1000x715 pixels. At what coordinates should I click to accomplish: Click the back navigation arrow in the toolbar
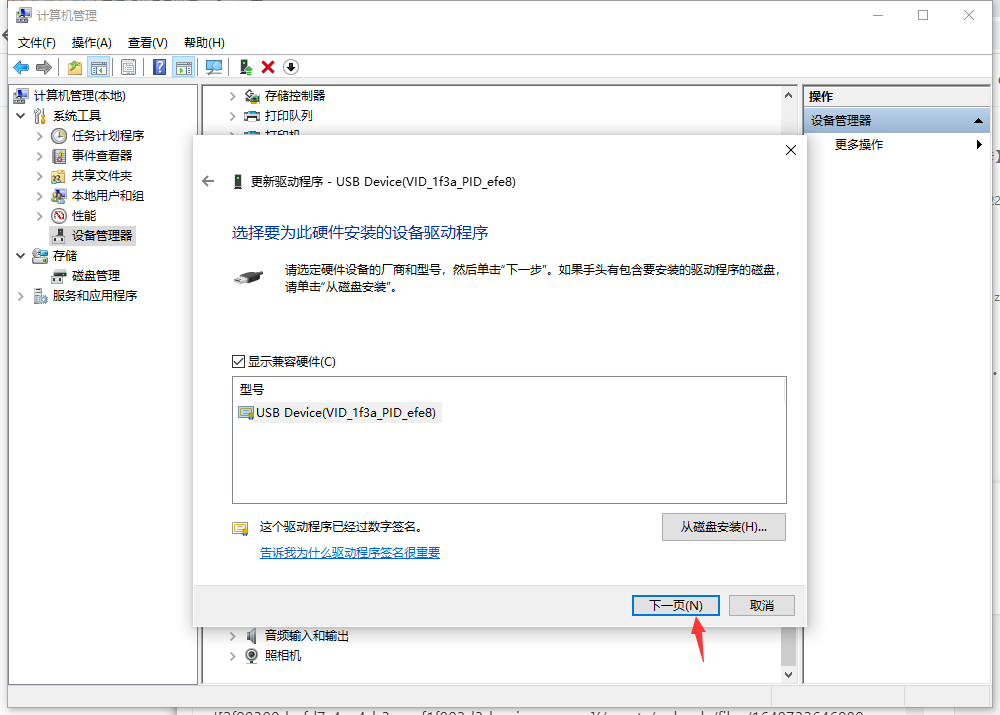(x=21, y=67)
